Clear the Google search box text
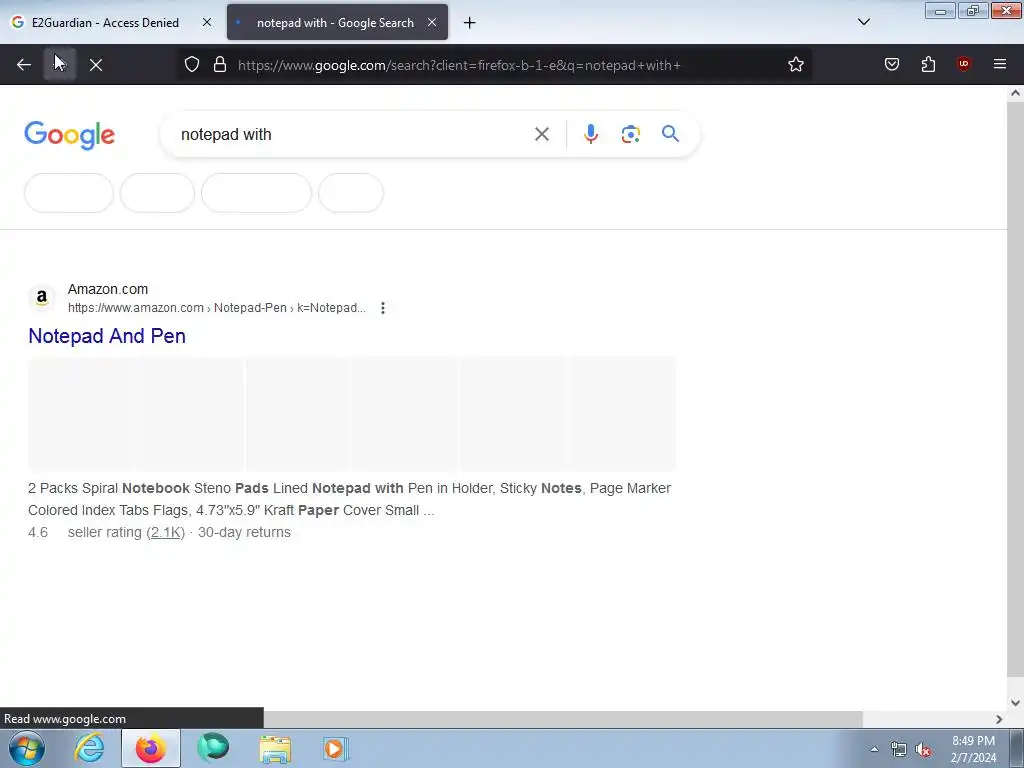This screenshot has height=768, width=1024. [x=542, y=135]
